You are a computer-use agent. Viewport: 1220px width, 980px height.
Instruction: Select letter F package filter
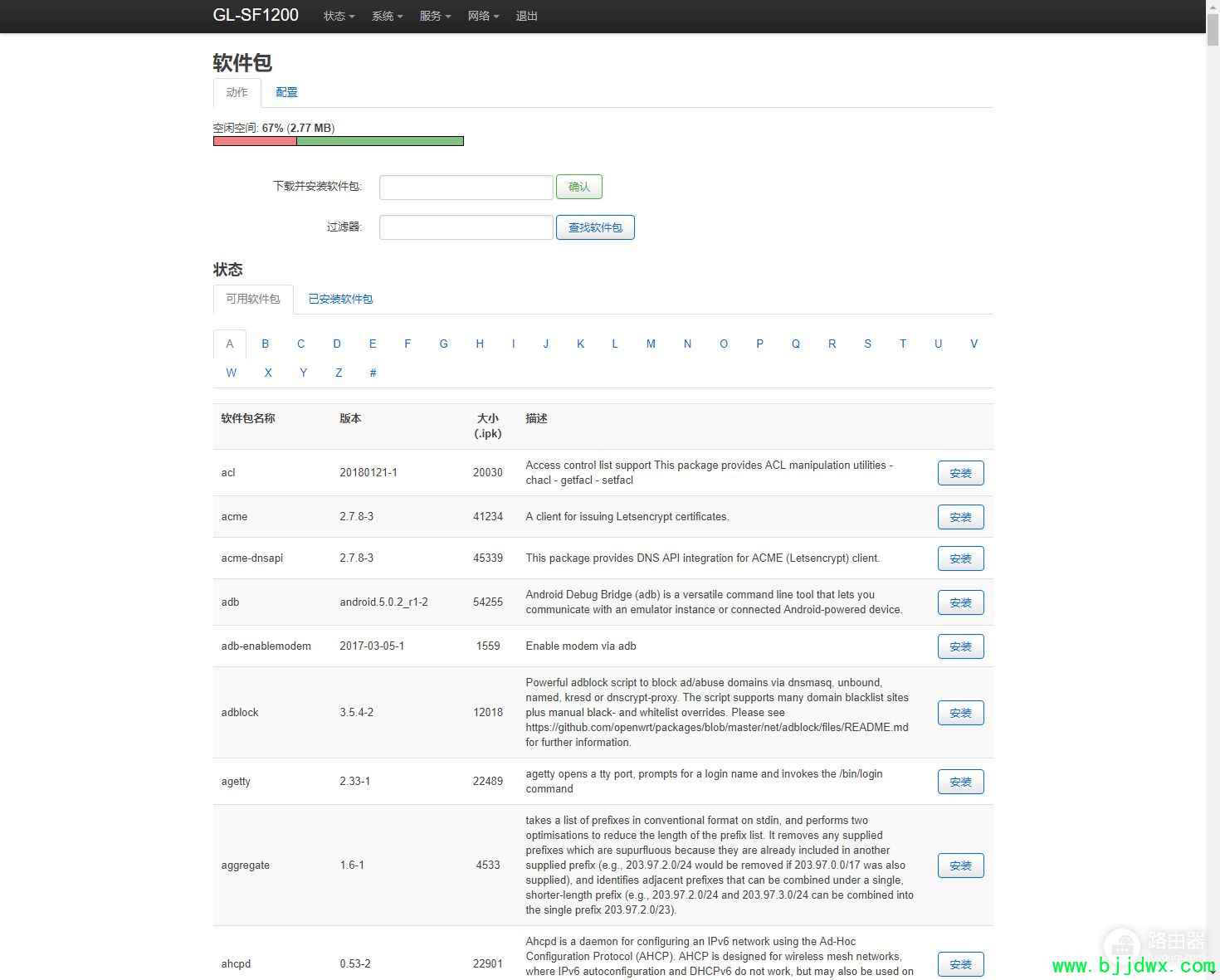[407, 344]
